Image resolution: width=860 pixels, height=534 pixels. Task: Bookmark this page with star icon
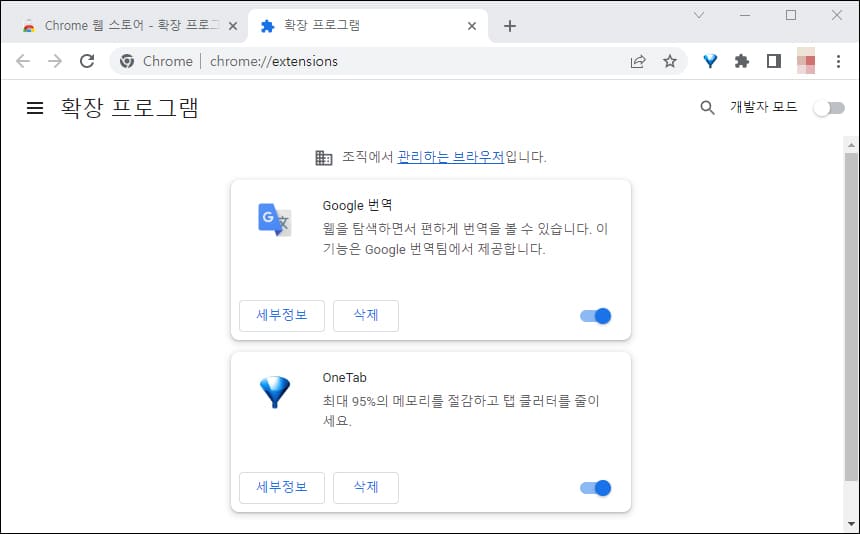(x=670, y=61)
